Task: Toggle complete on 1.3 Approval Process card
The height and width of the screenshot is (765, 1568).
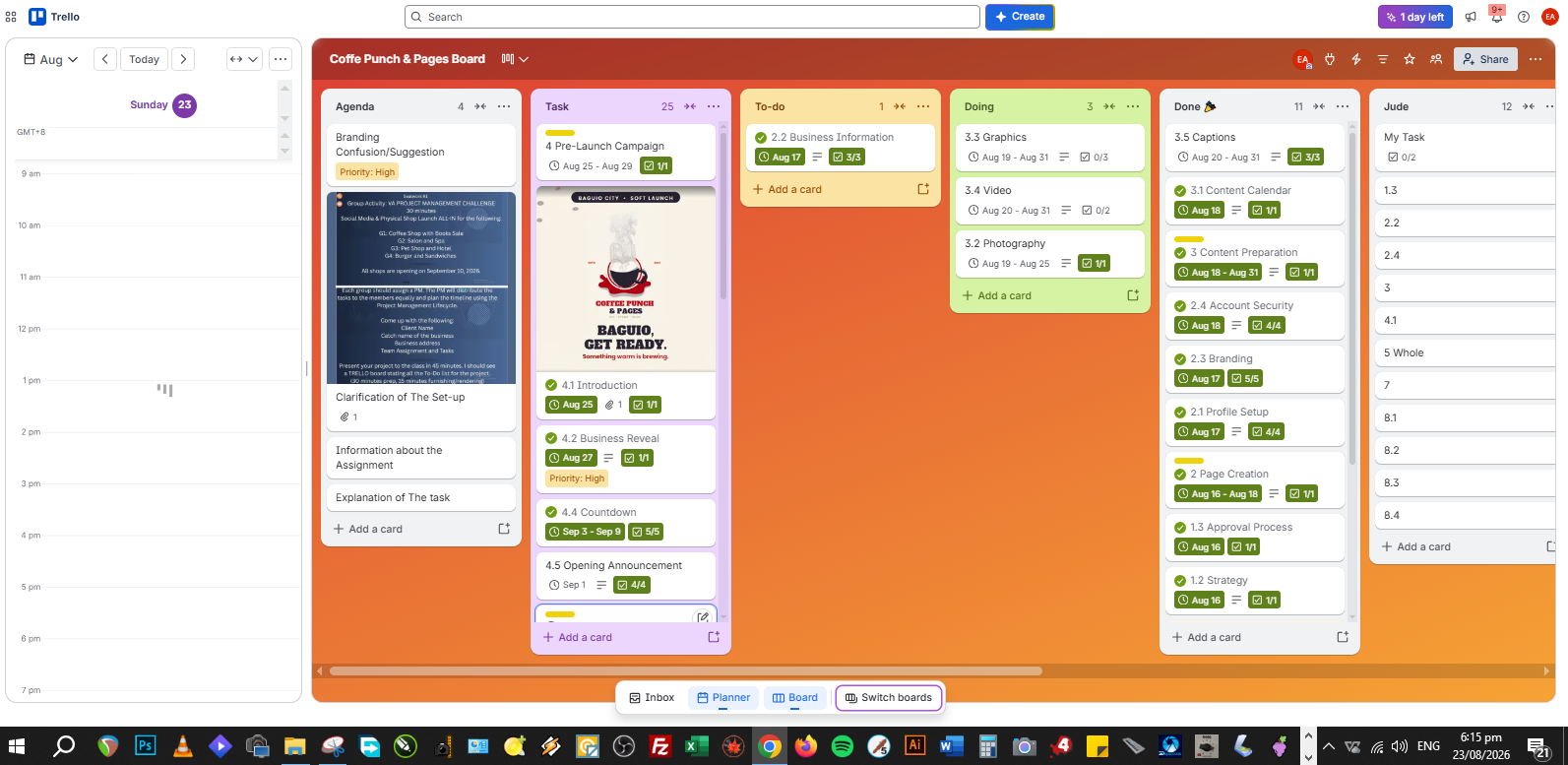Action: [x=1180, y=528]
